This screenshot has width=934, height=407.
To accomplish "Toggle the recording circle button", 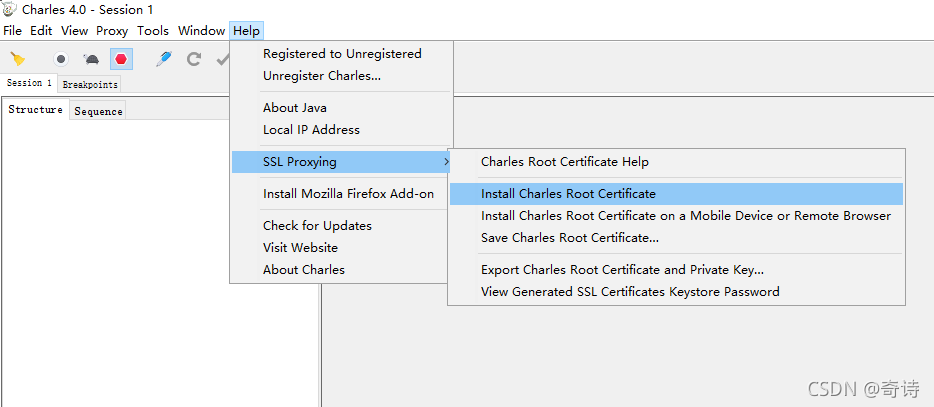I will [x=61, y=59].
